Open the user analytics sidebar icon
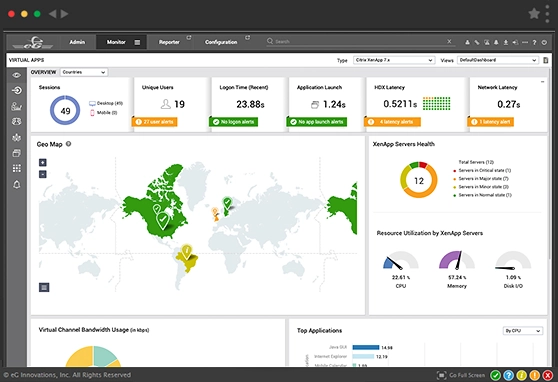Screen dimensions: 558x382 coord(16,106)
